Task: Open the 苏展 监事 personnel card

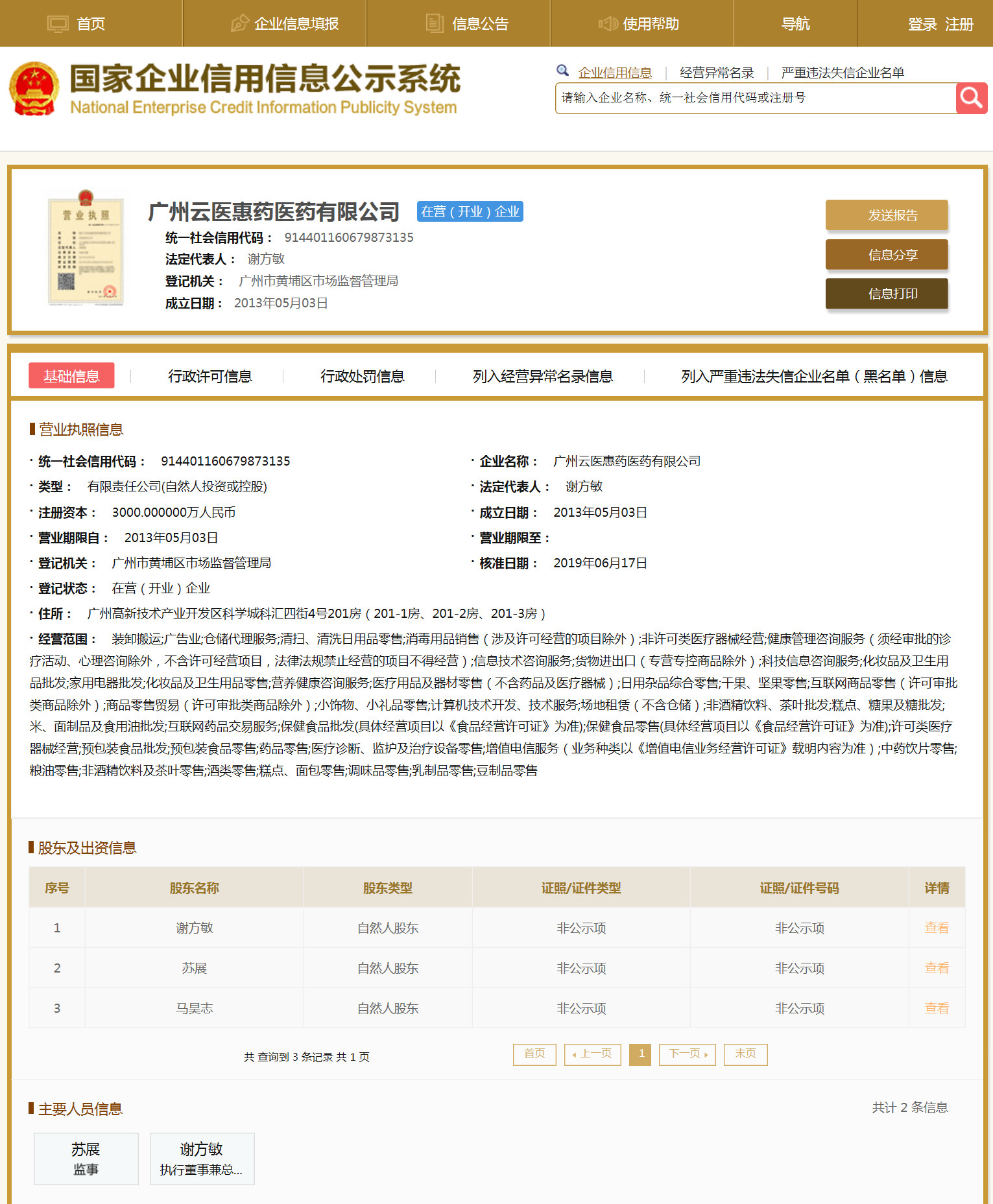Action: tap(86, 1159)
